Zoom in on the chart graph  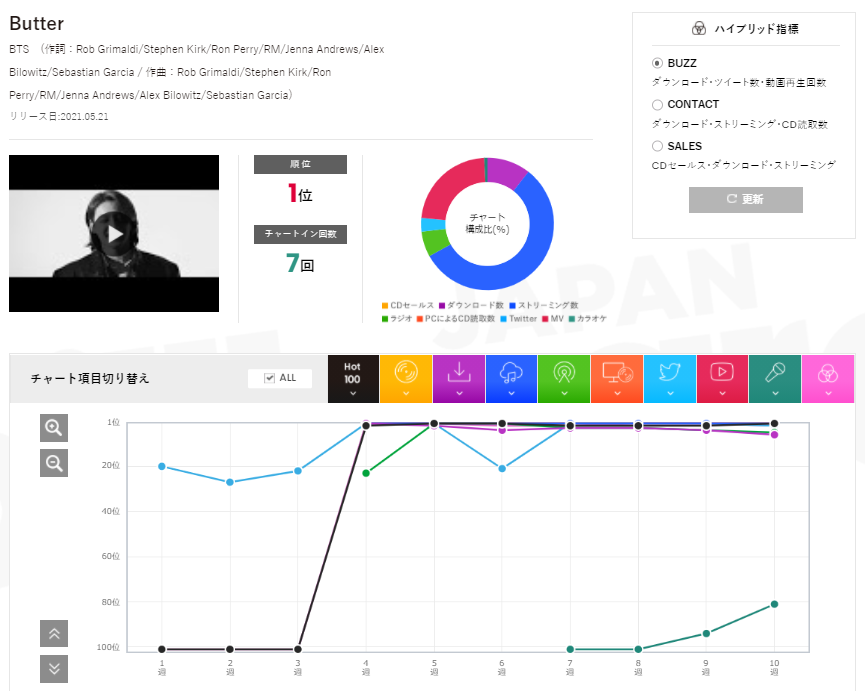pos(54,428)
